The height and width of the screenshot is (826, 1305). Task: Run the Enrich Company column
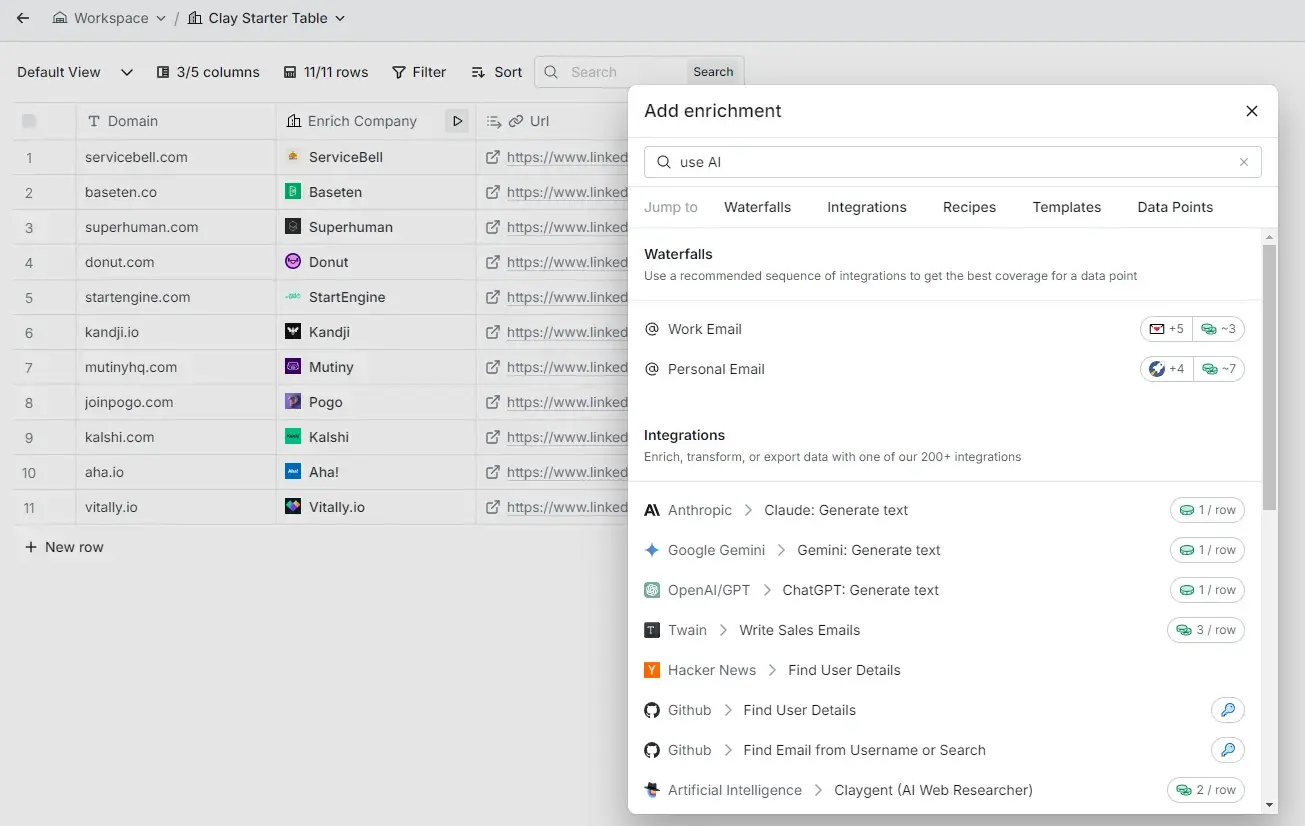coord(457,120)
